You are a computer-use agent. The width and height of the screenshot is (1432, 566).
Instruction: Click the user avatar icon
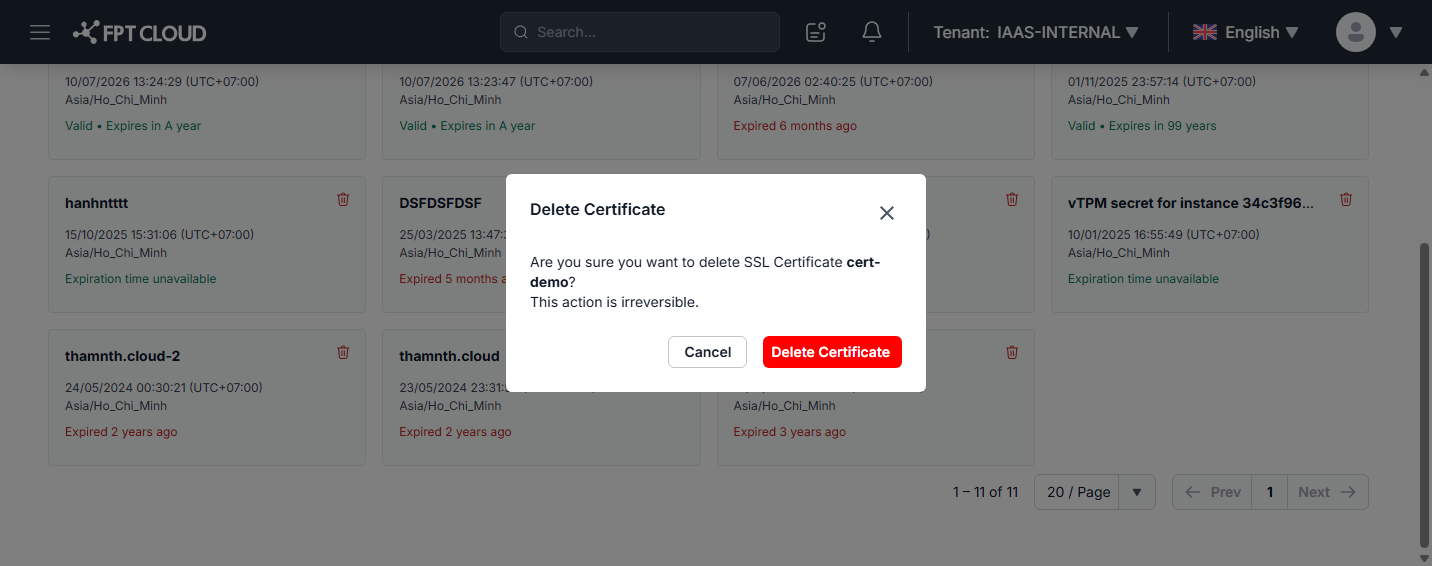point(1356,32)
